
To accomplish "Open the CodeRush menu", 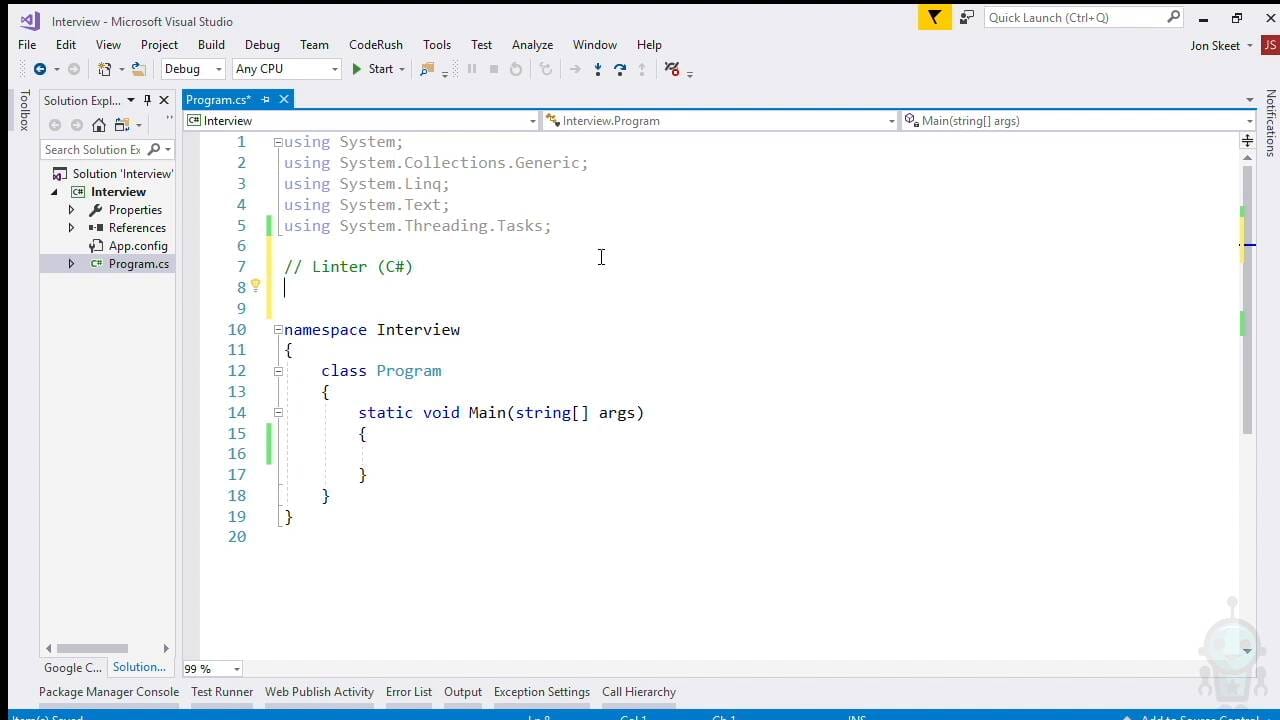I will (375, 45).
